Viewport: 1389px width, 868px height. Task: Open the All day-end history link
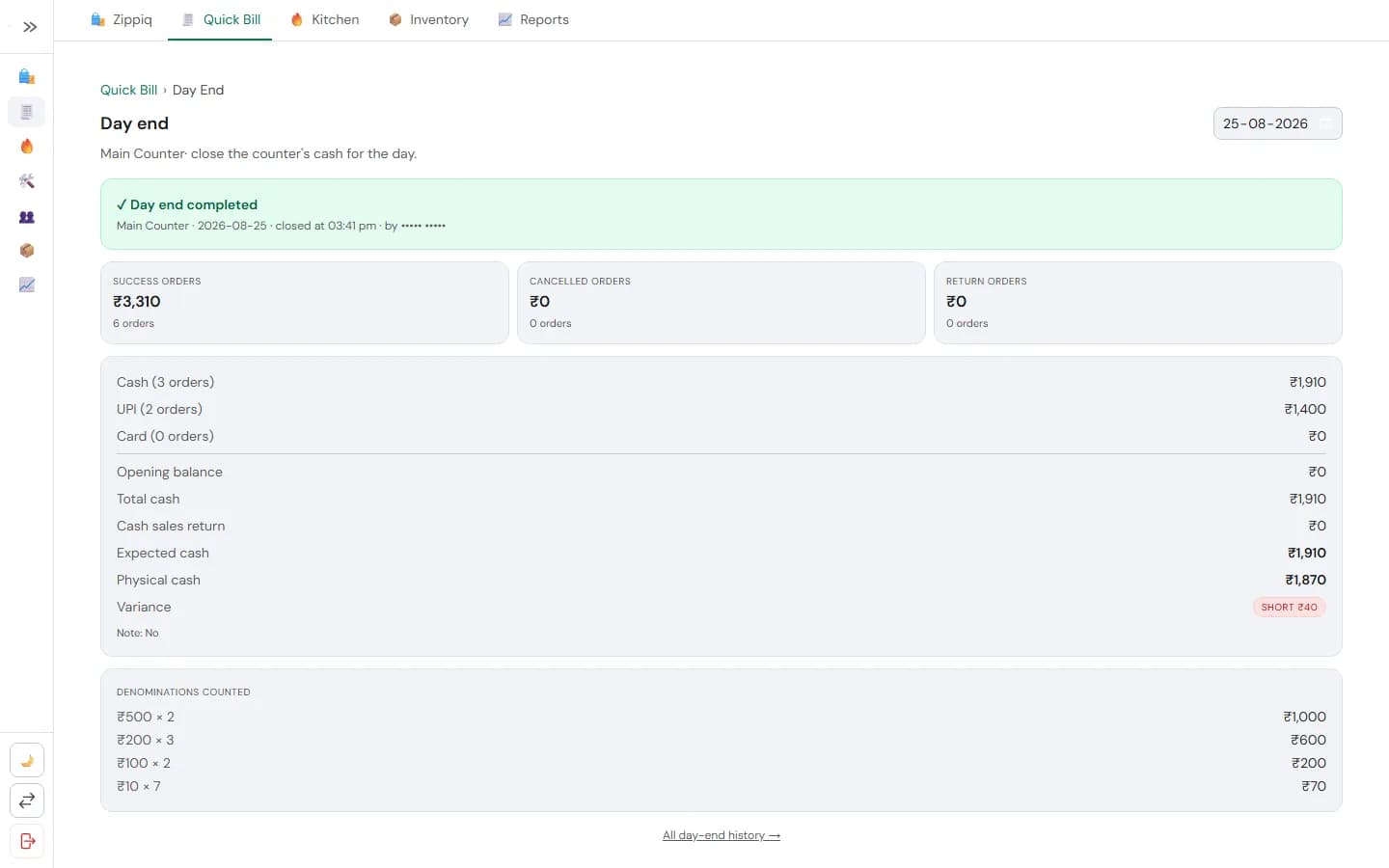pos(722,835)
